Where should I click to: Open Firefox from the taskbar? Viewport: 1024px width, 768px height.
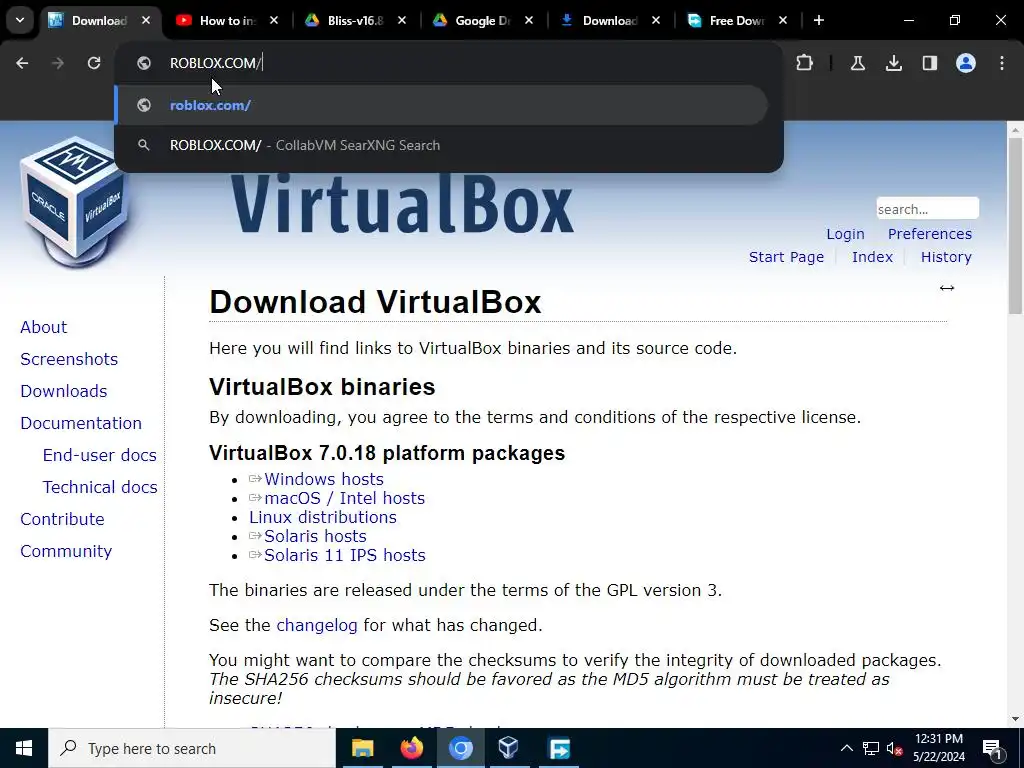click(x=411, y=748)
